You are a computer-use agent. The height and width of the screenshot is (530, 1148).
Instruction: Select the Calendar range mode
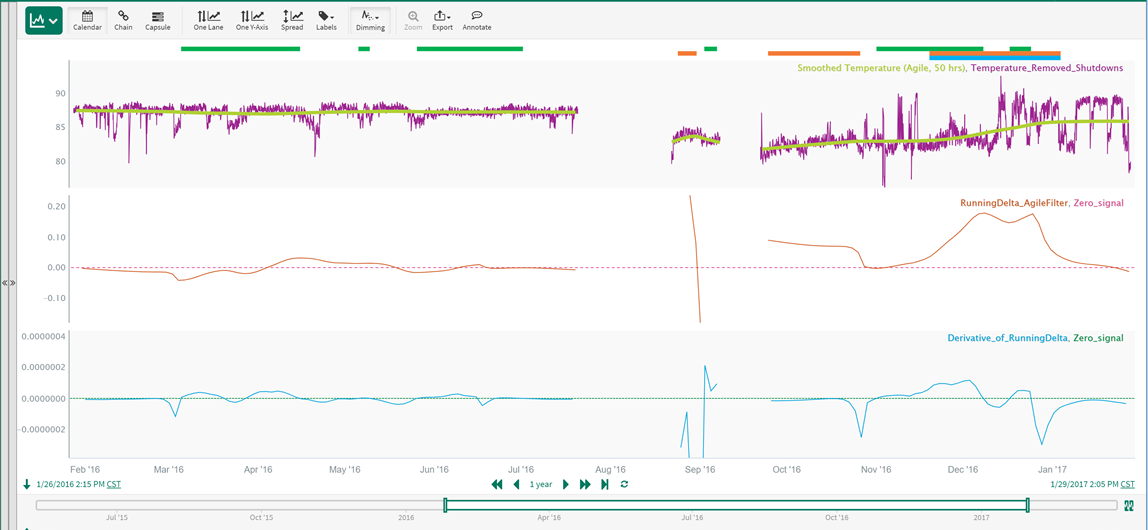(x=87, y=20)
